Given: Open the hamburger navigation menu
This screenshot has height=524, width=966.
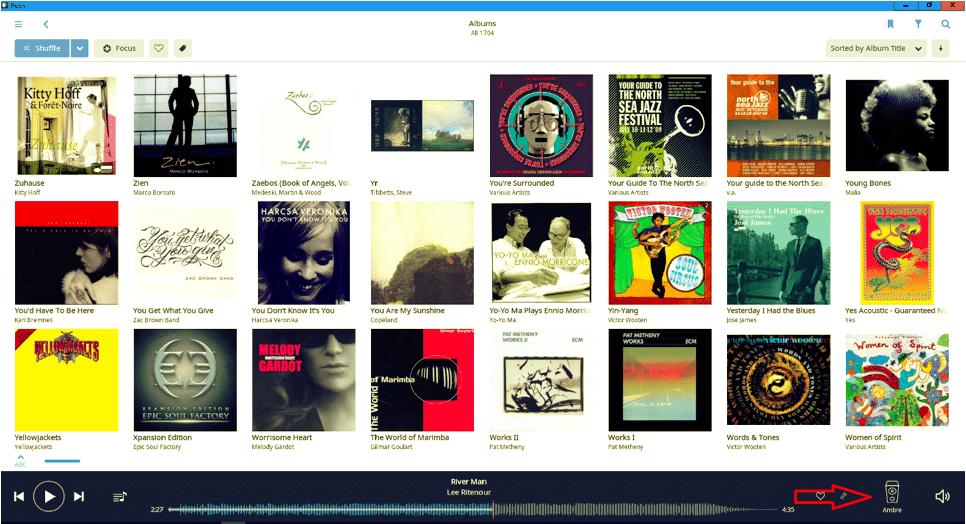Looking at the screenshot, I should pos(18,24).
